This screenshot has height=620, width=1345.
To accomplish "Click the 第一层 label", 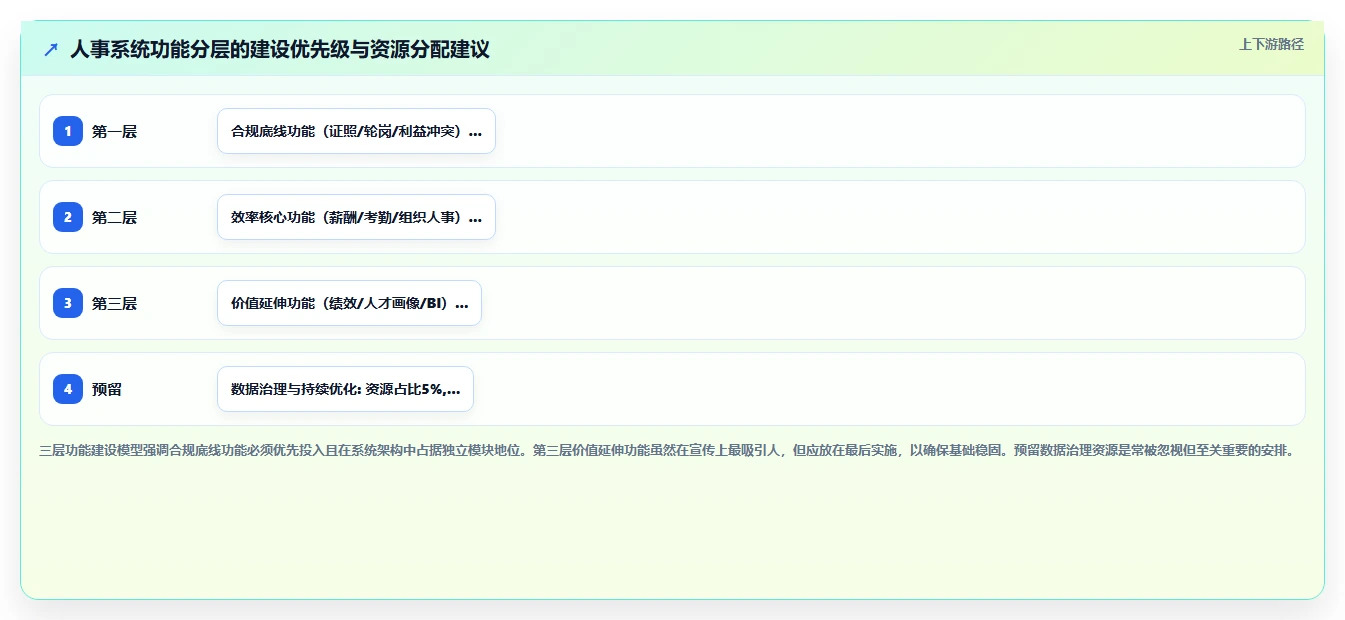I will [x=114, y=131].
